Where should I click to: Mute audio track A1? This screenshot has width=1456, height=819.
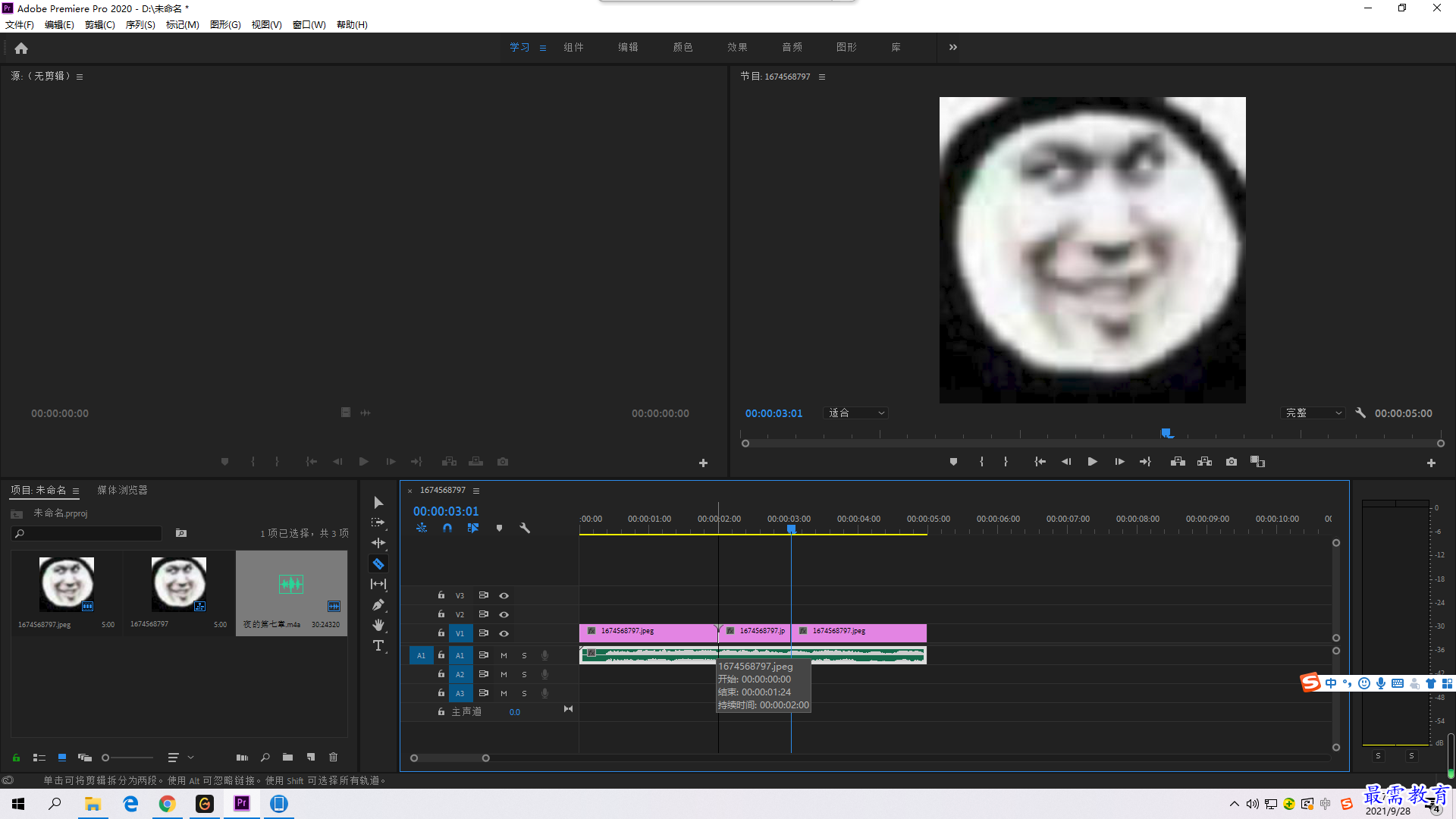(x=504, y=655)
